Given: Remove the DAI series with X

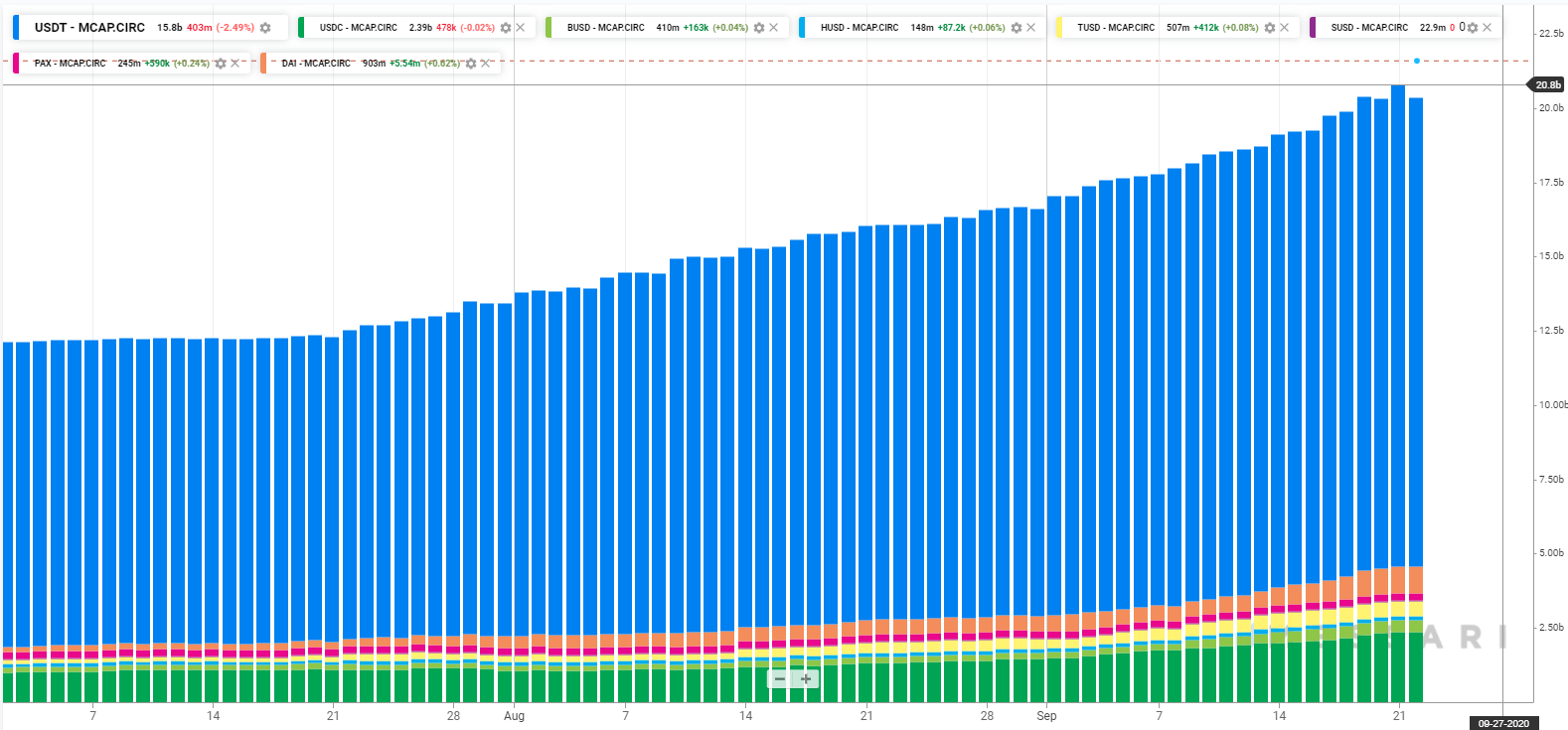Looking at the screenshot, I should (x=485, y=64).
